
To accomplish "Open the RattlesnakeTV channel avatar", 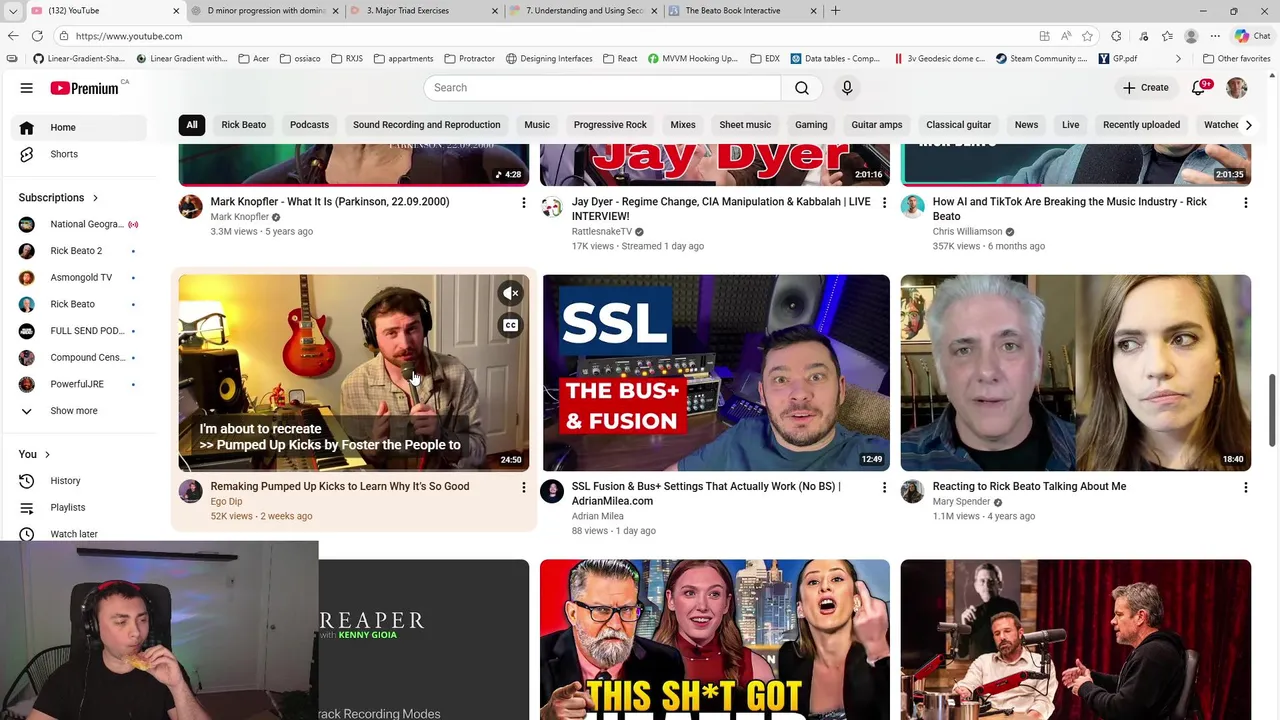I will click(551, 206).
